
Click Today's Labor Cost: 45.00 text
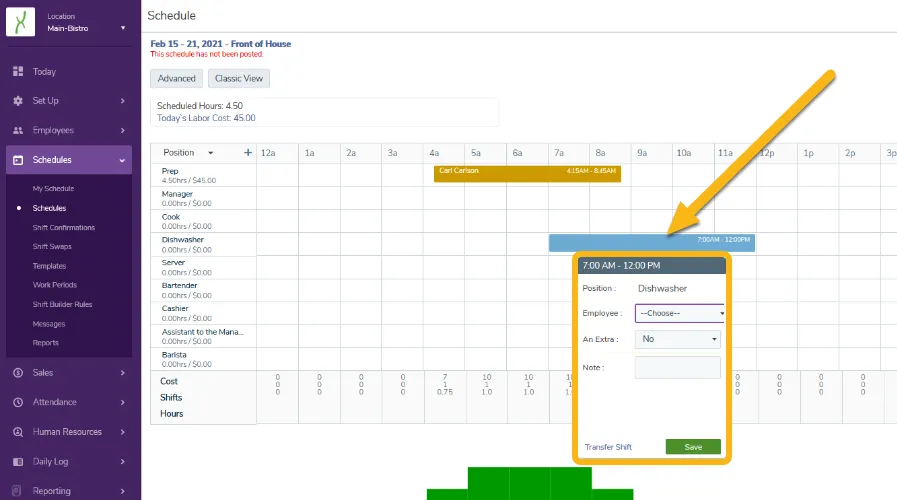coord(206,118)
